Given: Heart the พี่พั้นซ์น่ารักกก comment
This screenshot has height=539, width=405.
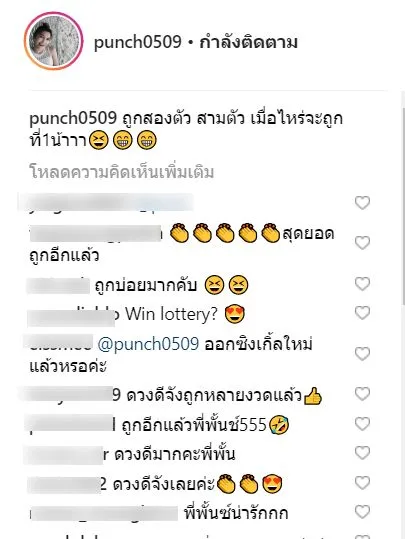Looking at the screenshot, I should pyautogui.click(x=362, y=512).
